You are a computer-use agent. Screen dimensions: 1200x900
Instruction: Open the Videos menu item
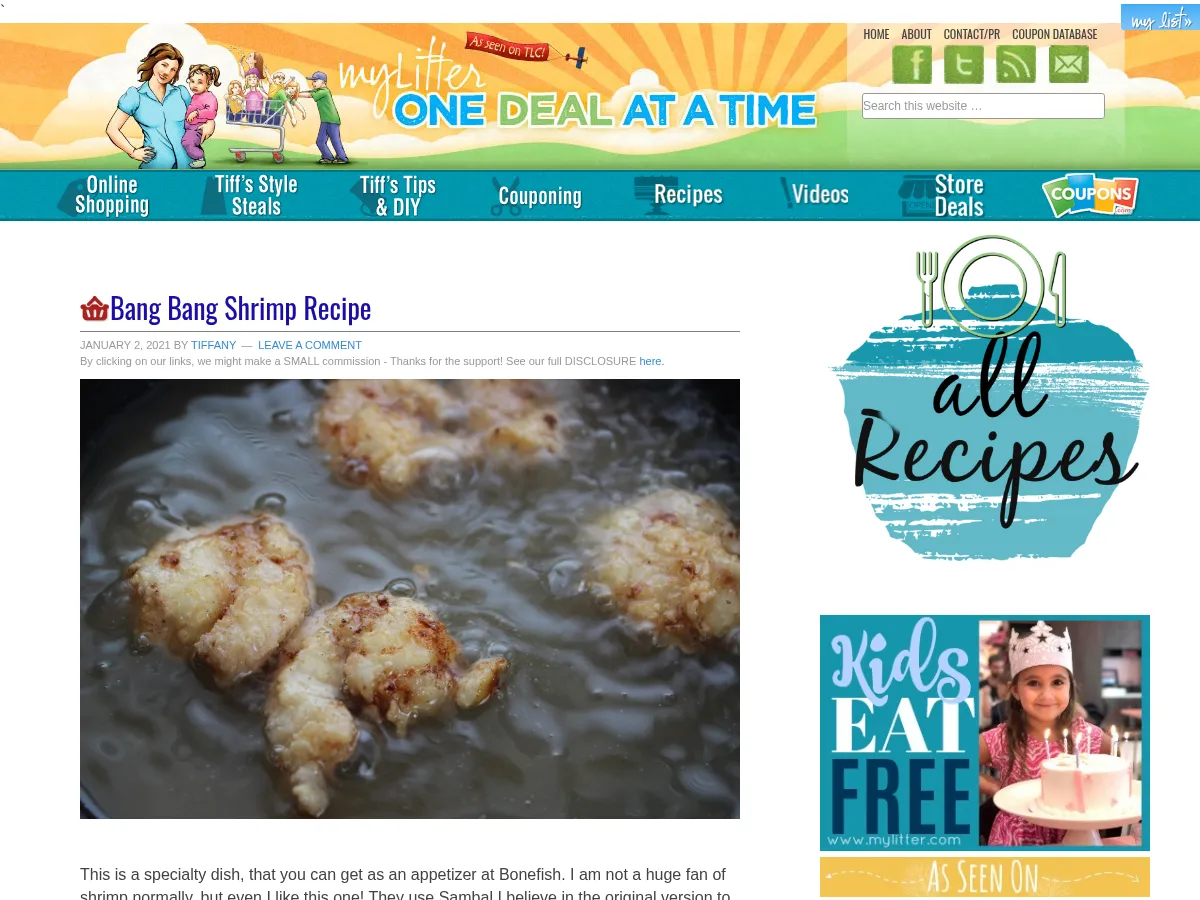click(x=814, y=194)
